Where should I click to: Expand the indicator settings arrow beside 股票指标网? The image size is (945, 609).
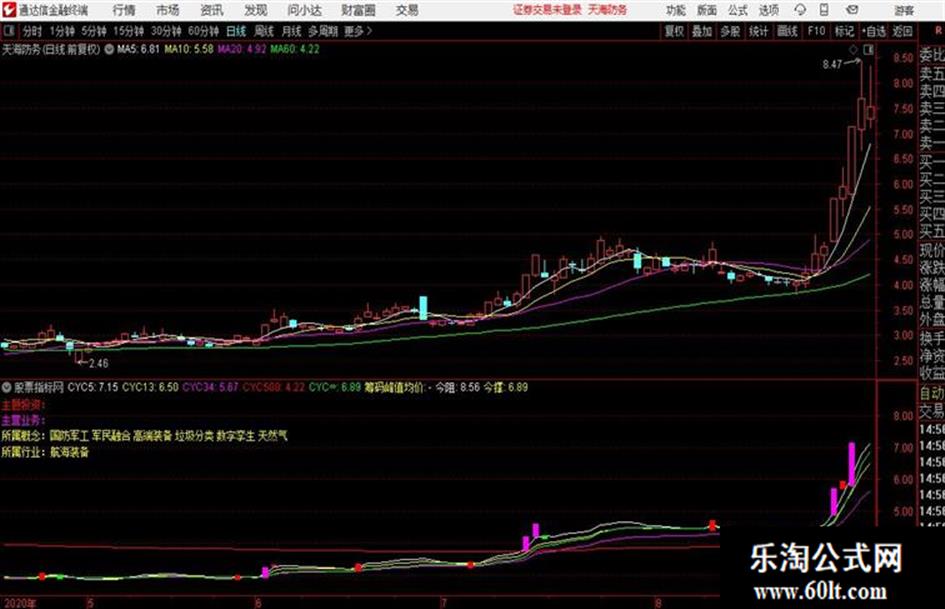coord(7,387)
